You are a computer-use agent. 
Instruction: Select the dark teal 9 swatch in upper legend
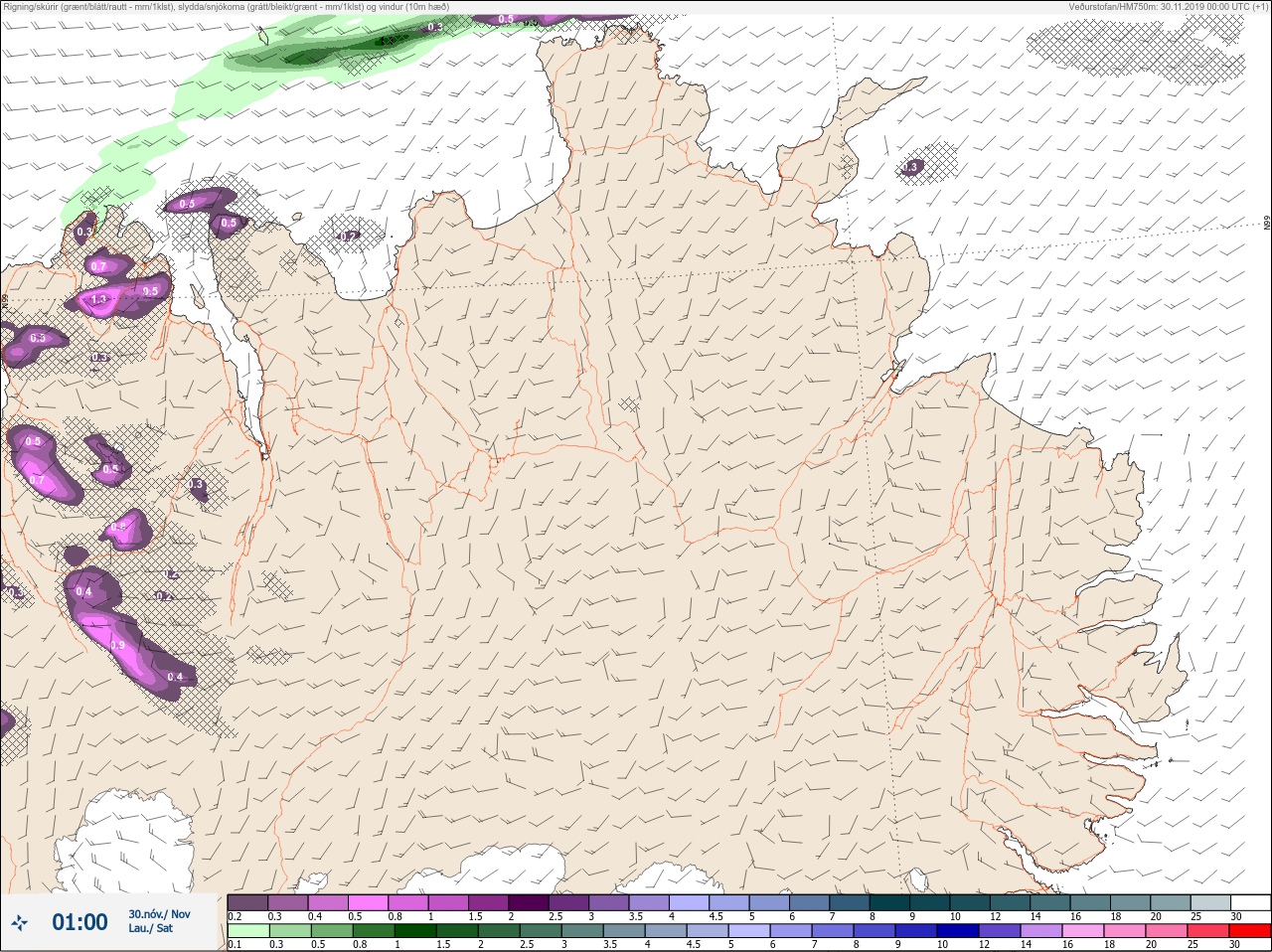(x=930, y=902)
